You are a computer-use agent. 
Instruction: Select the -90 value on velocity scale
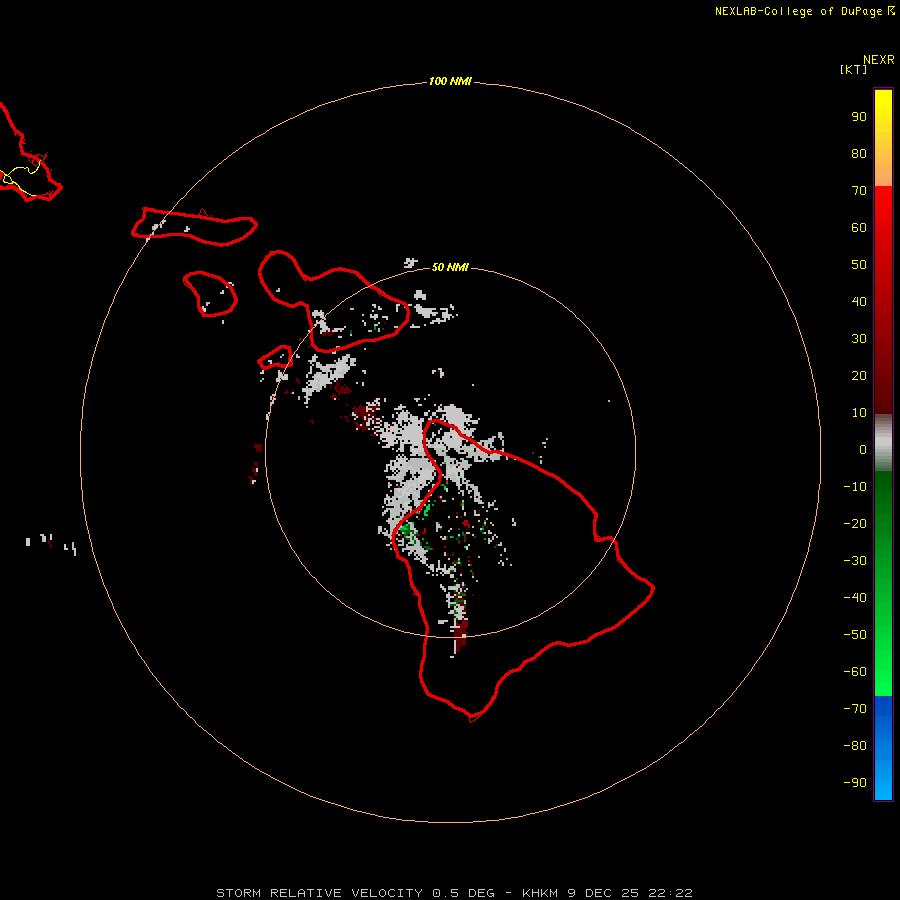pyautogui.click(x=855, y=783)
